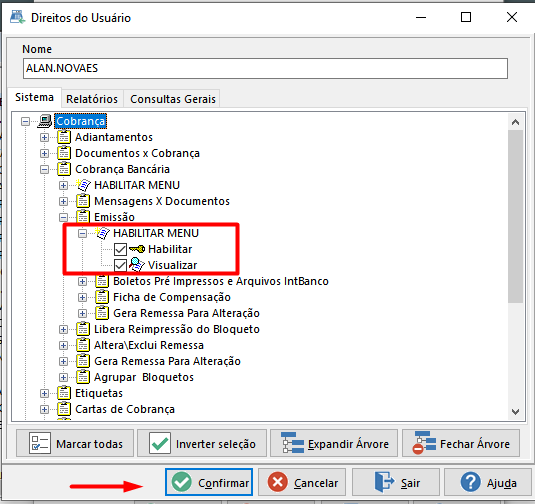Expand the Agrupar Bloquetos node
Screen dimensions: 535x504
(63, 377)
